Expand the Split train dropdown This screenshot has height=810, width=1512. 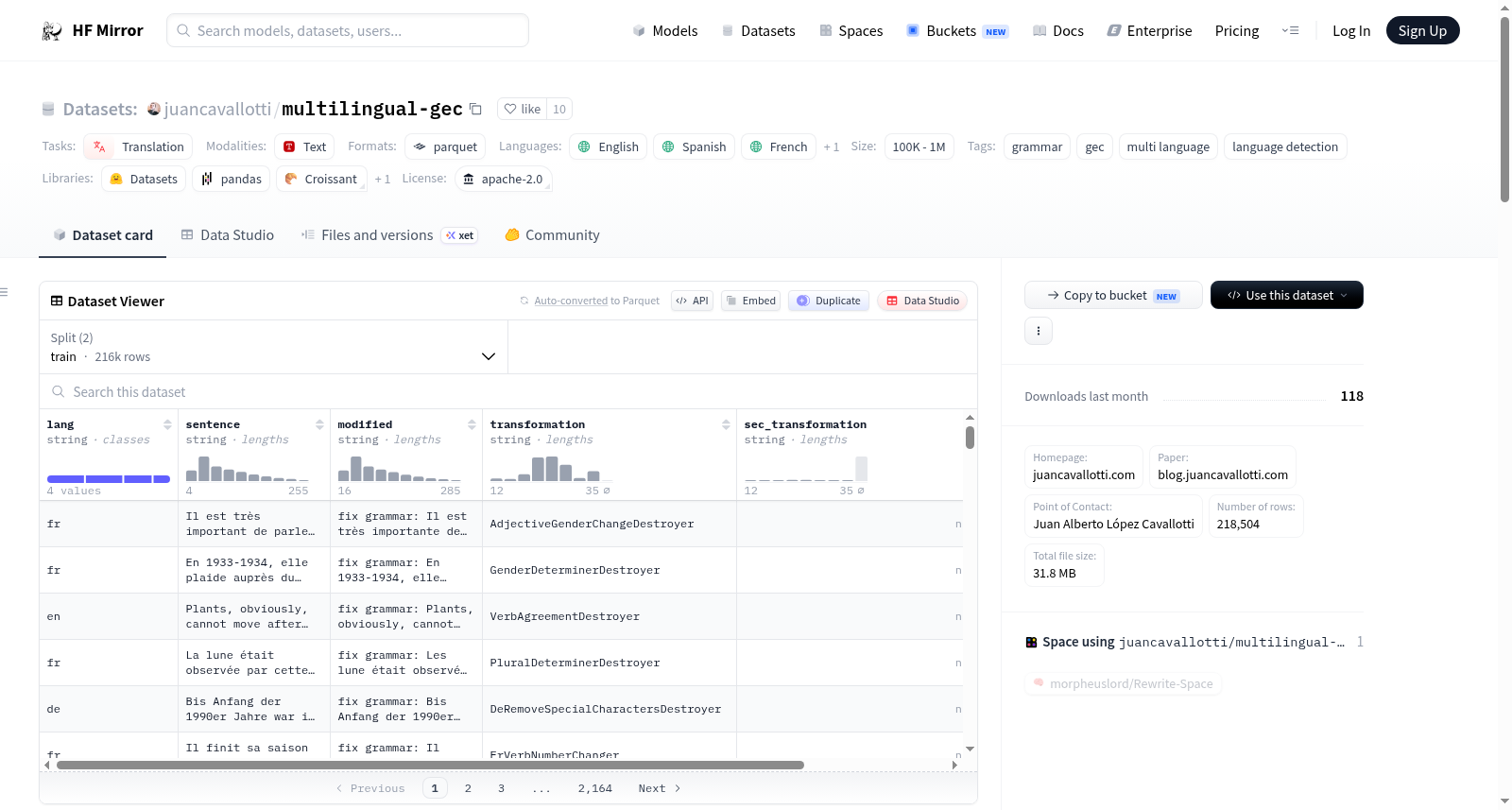[273, 347]
